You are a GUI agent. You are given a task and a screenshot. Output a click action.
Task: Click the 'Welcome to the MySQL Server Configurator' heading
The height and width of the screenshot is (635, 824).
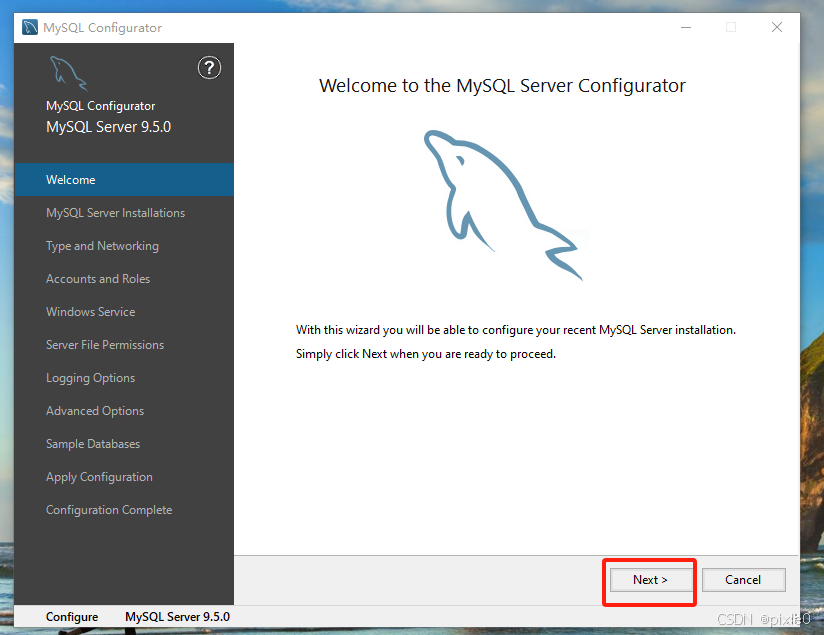tap(502, 86)
